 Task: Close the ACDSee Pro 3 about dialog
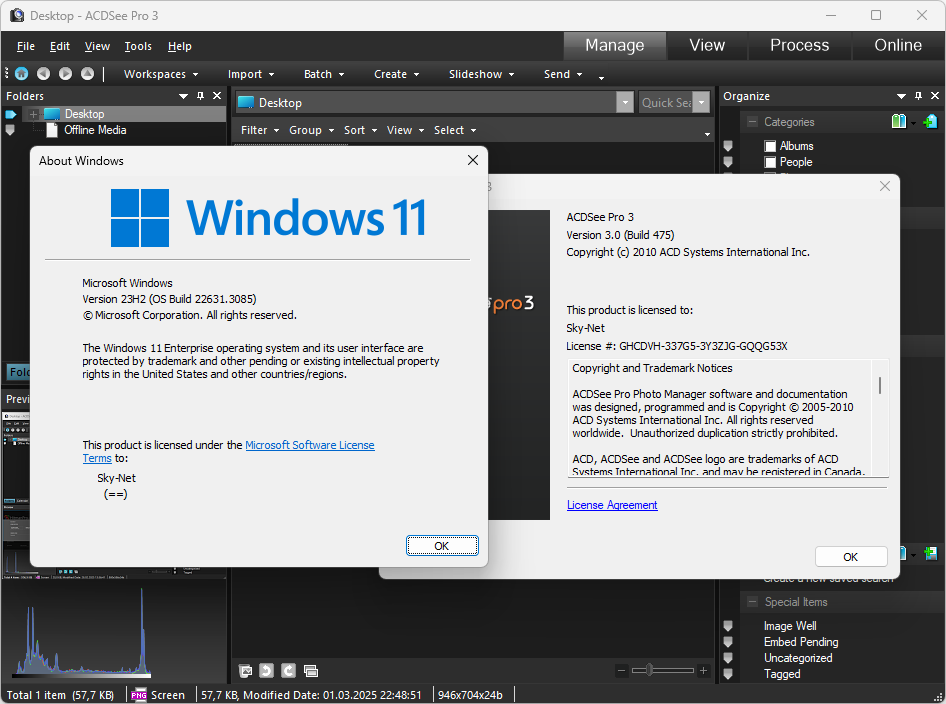[884, 186]
